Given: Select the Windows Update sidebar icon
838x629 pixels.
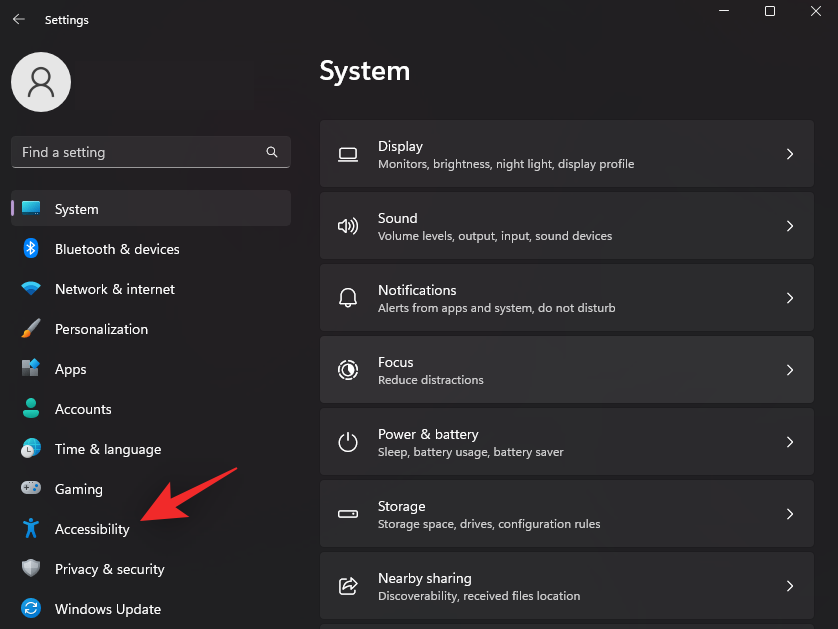Looking at the screenshot, I should (30, 609).
